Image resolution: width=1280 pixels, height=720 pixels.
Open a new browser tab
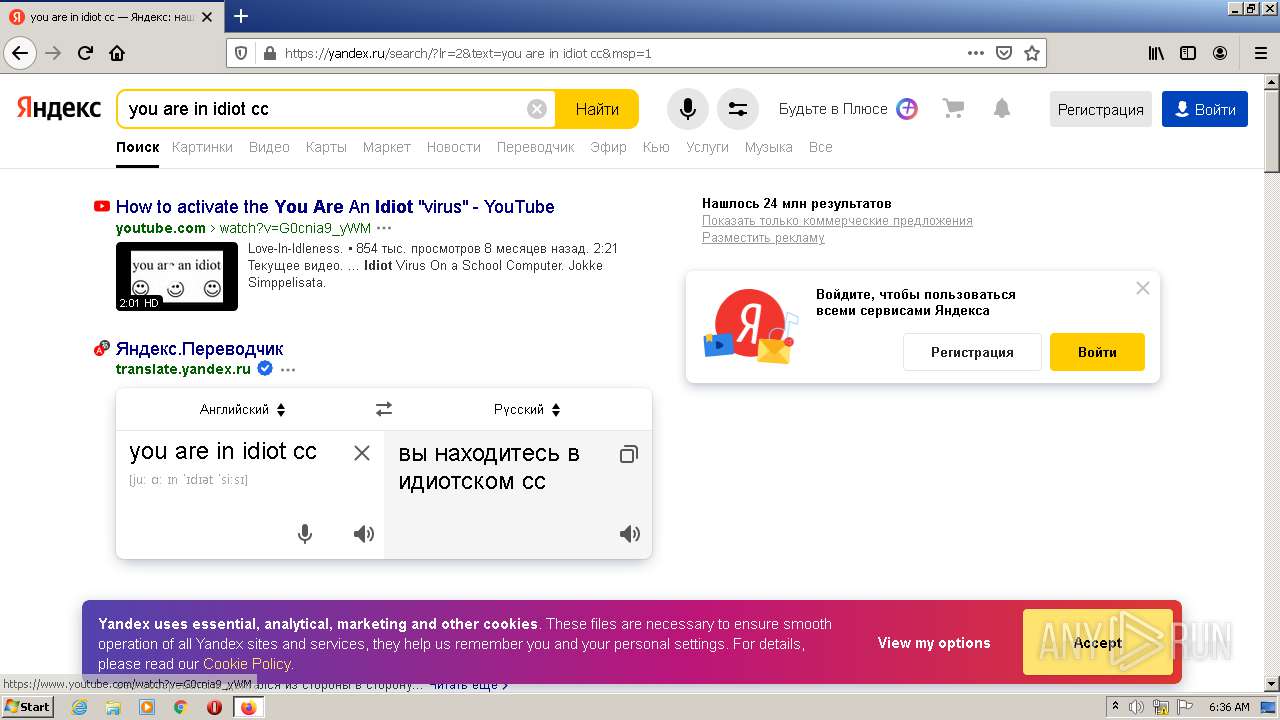[241, 16]
